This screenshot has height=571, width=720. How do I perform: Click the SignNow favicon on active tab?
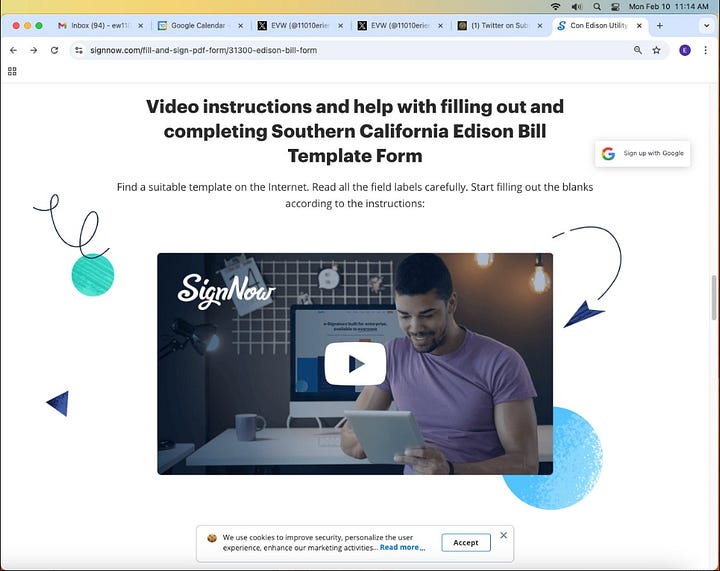(561, 26)
